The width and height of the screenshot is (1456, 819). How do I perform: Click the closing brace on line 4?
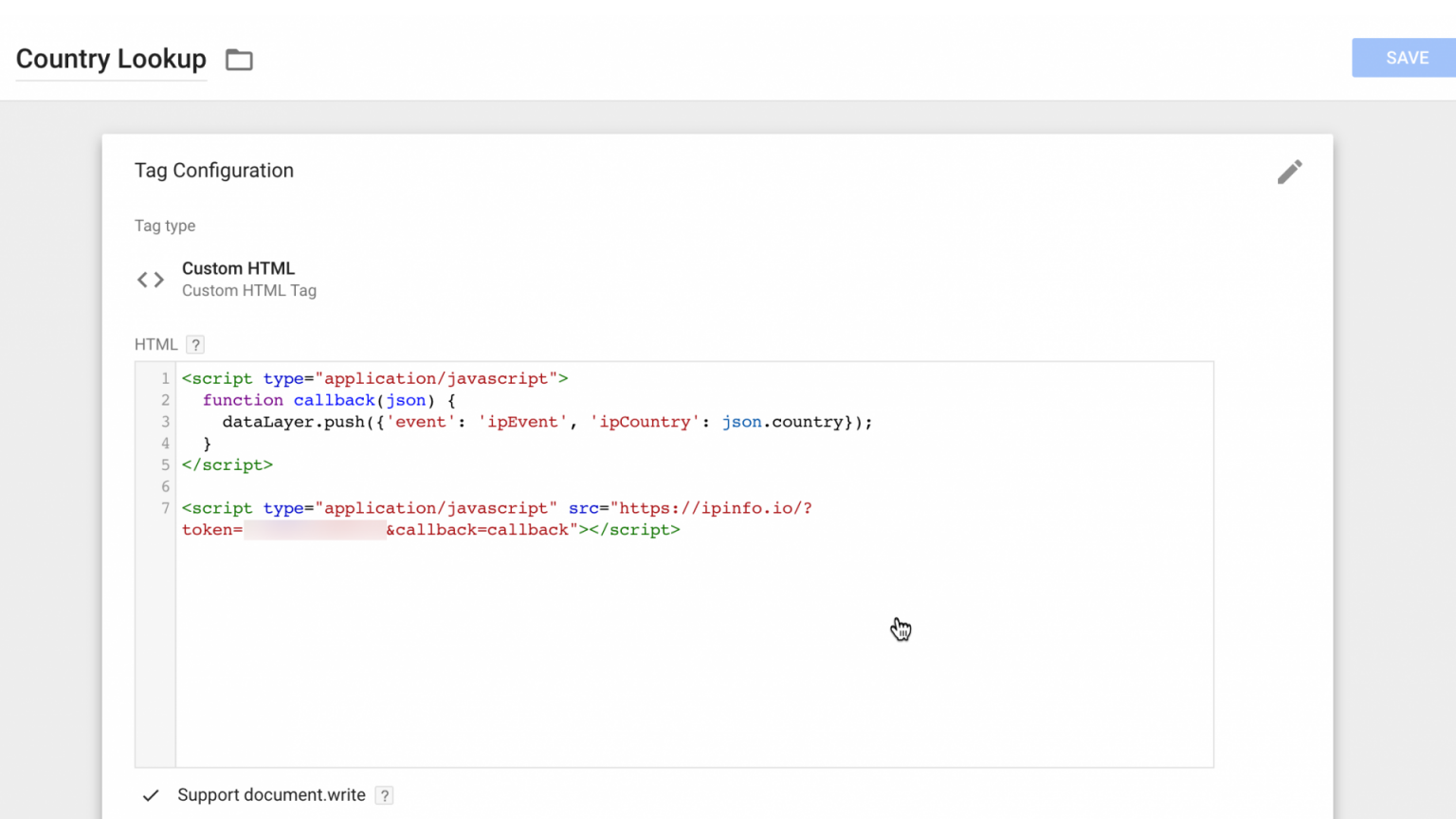pyautogui.click(x=207, y=444)
